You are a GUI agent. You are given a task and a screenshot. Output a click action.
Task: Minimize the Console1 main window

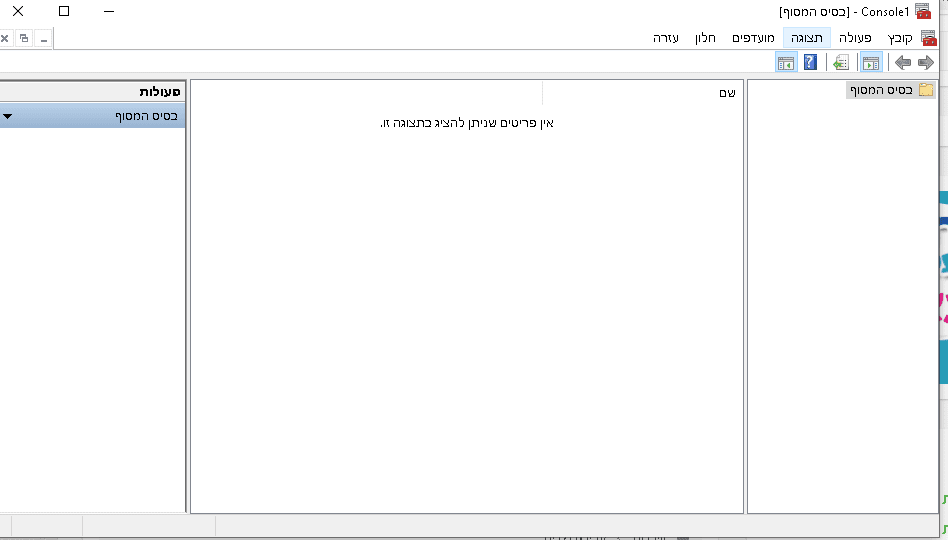[x=109, y=11]
